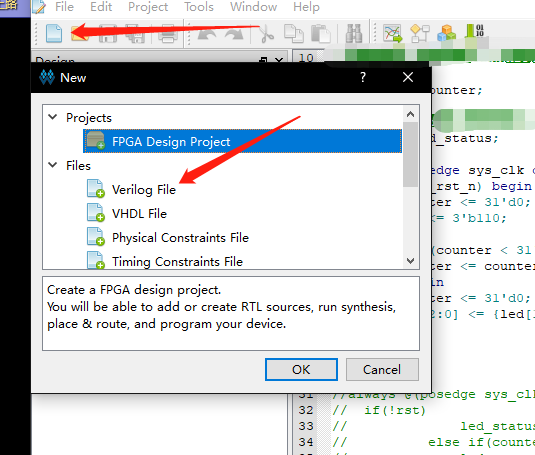
Task: Collapse the Projects category
Action: coord(53,117)
